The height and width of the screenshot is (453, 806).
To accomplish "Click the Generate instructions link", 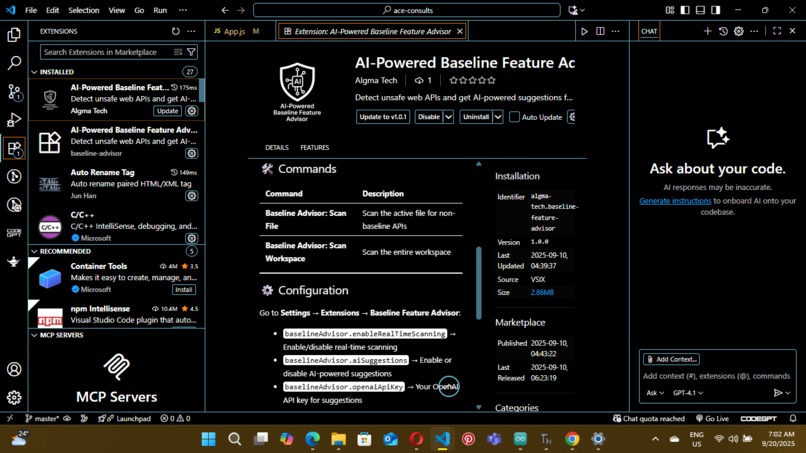I will [675, 201].
